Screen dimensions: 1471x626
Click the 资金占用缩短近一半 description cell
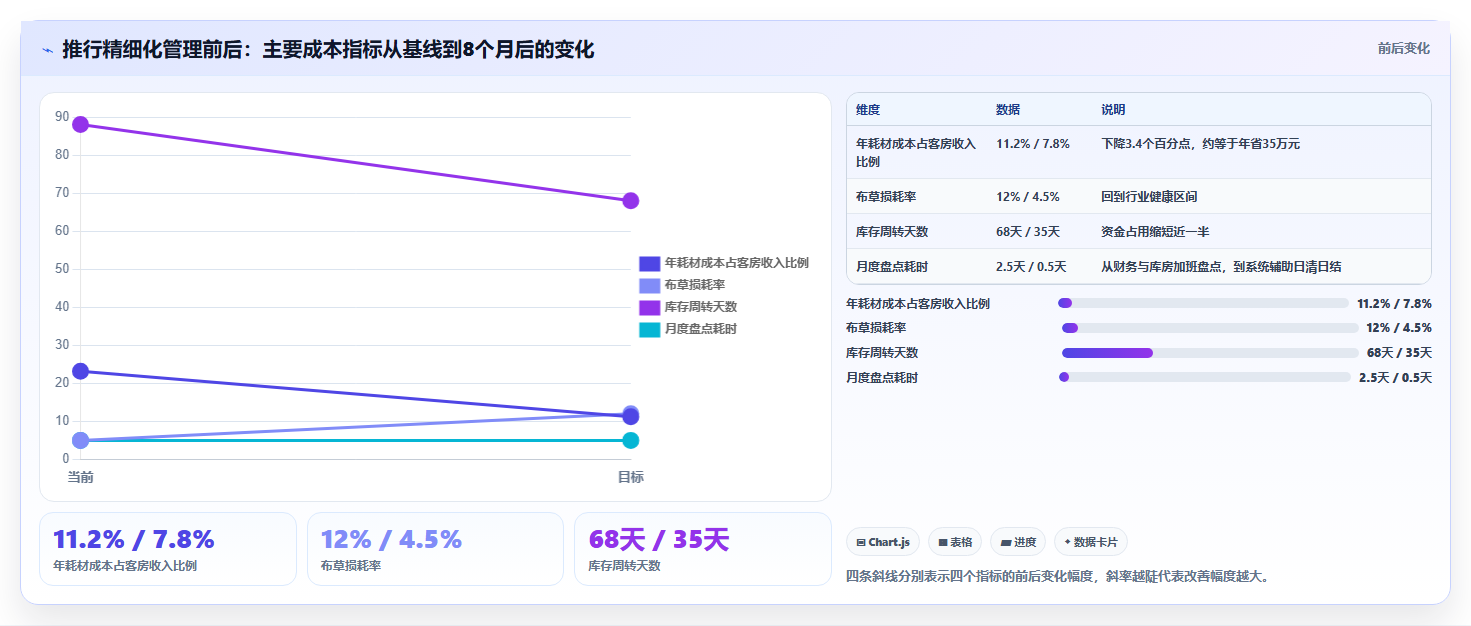pyautogui.click(x=1155, y=232)
